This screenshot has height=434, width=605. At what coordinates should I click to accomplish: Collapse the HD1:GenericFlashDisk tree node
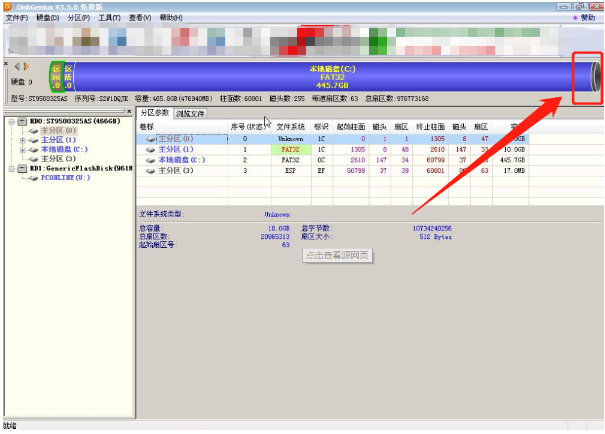(12, 169)
